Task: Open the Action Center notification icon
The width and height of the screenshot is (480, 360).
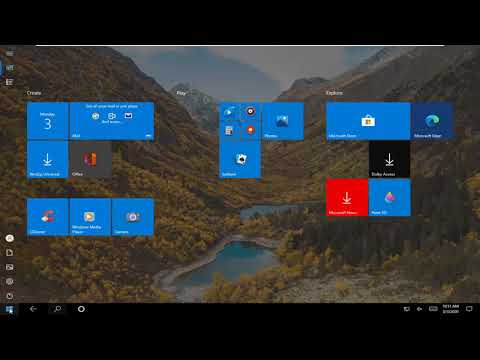Action: [x=469, y=309]
